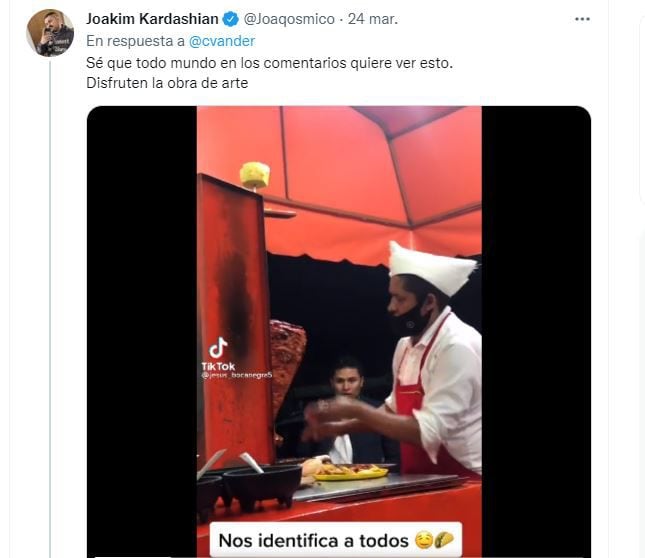
Task: Click the tweet text 'Disfruten la obra de arte'
Action: 166,83
